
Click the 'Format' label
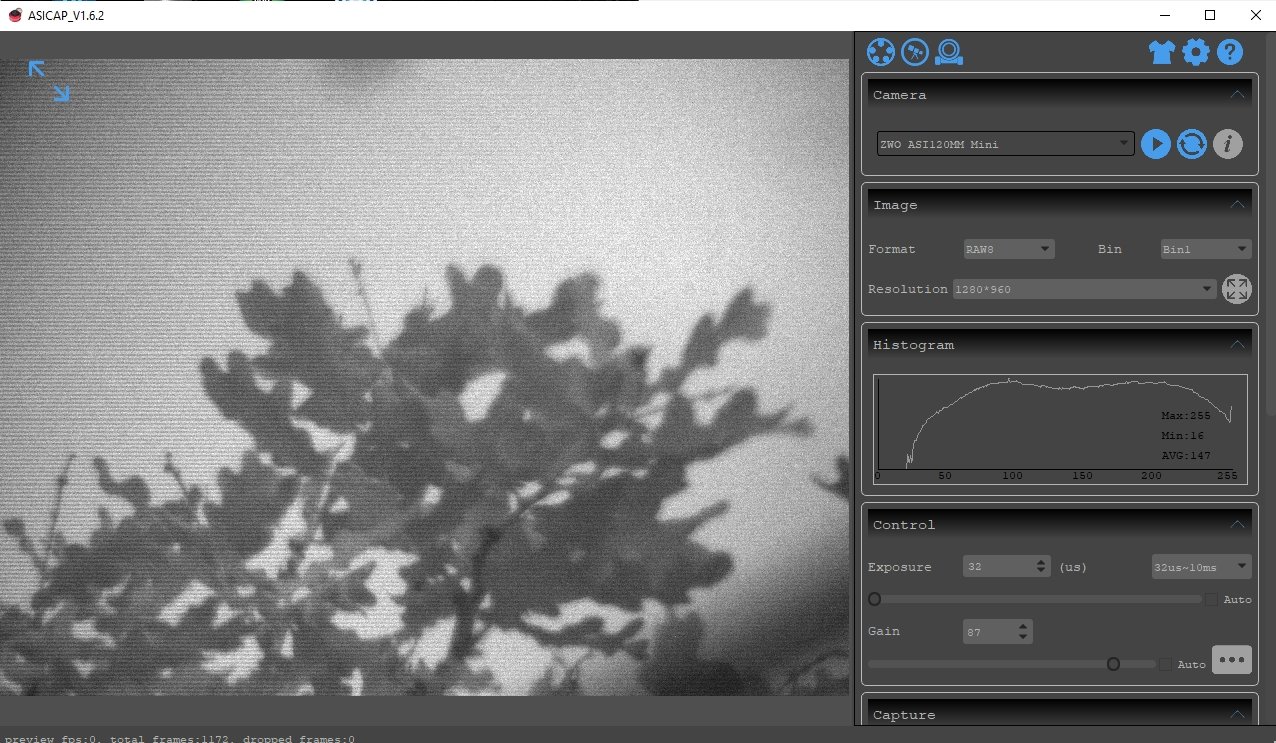click(892, 249)
